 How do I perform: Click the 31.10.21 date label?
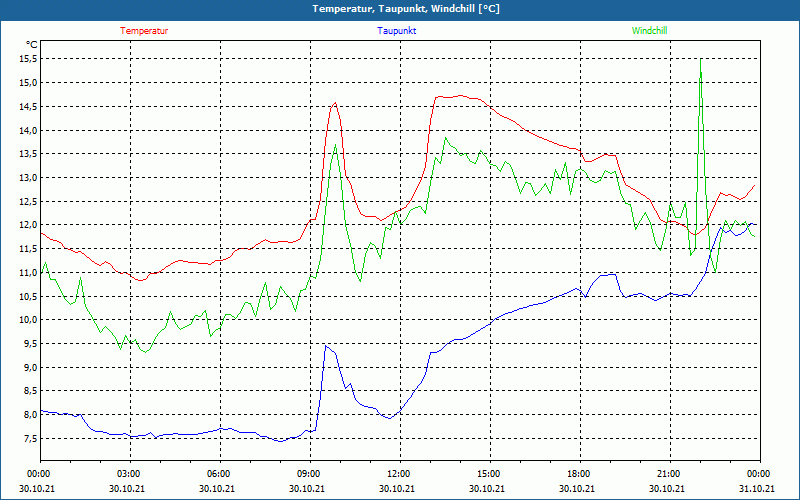point(758,488)
